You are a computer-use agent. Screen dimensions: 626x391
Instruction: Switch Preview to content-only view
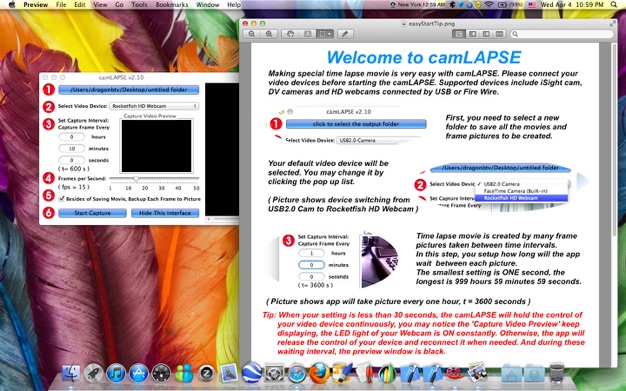pos(459,34)
